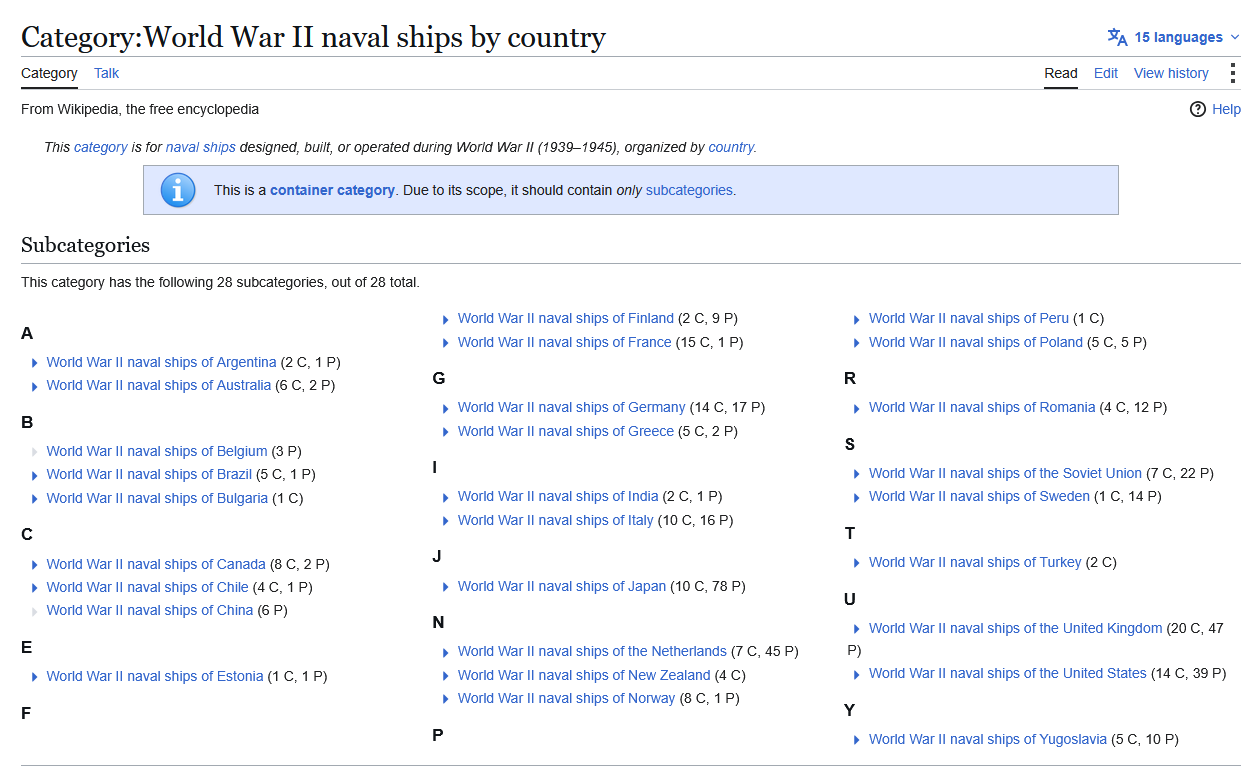
Task: Expand the United Kingdom subcategory arrow
Action: pos(857,629)
